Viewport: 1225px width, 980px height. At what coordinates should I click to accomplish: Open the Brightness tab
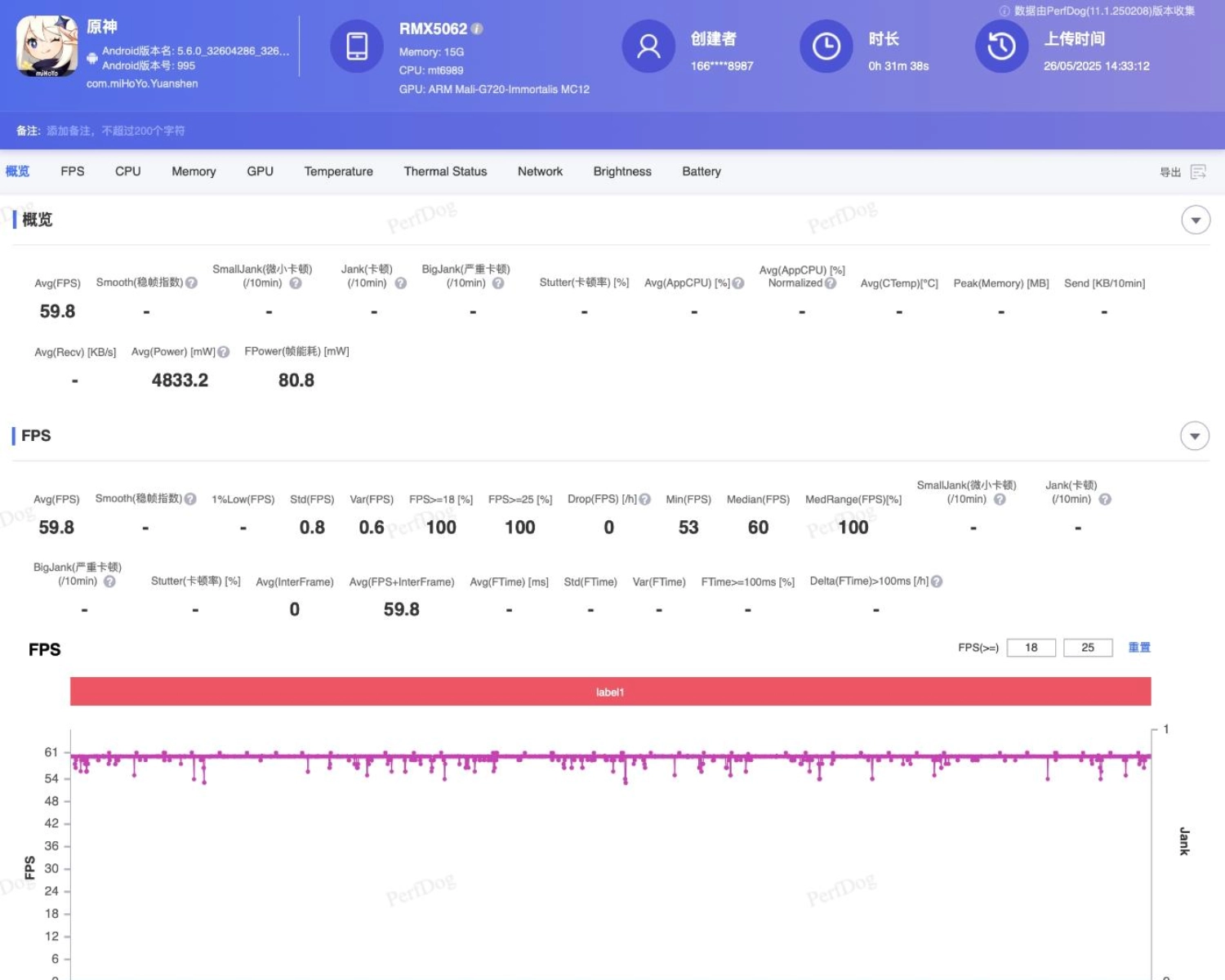coord(622,171)
